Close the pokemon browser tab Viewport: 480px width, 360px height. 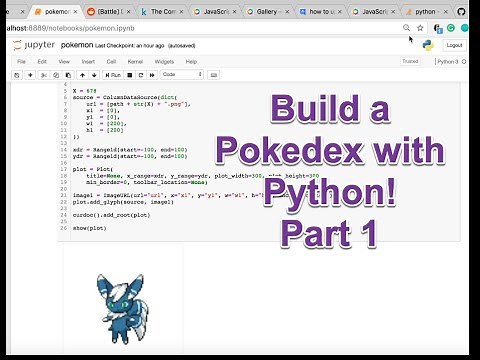click(76, 12)
